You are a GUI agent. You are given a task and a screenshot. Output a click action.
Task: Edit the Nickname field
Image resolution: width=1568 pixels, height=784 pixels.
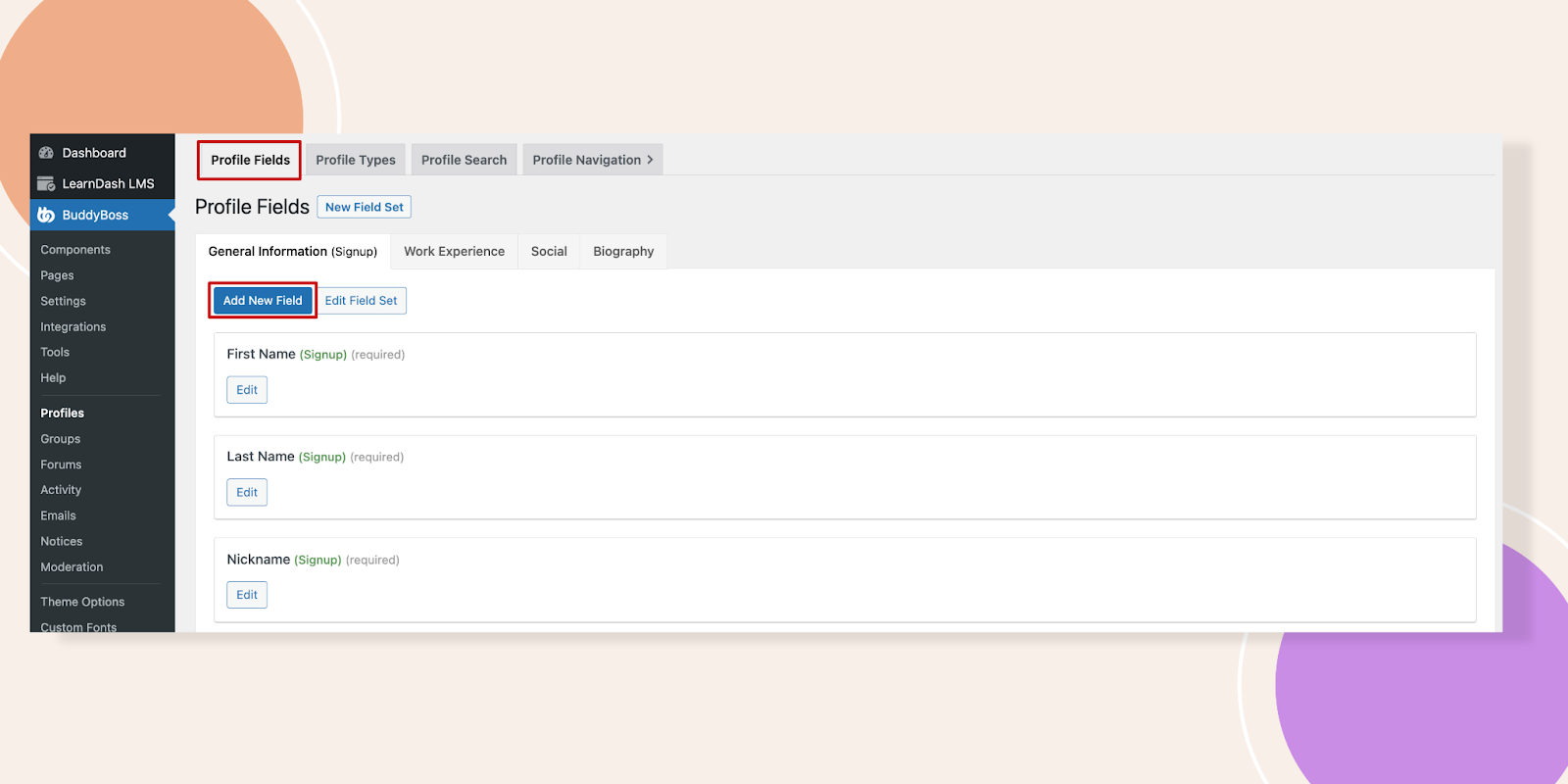(x=247, y=595)
